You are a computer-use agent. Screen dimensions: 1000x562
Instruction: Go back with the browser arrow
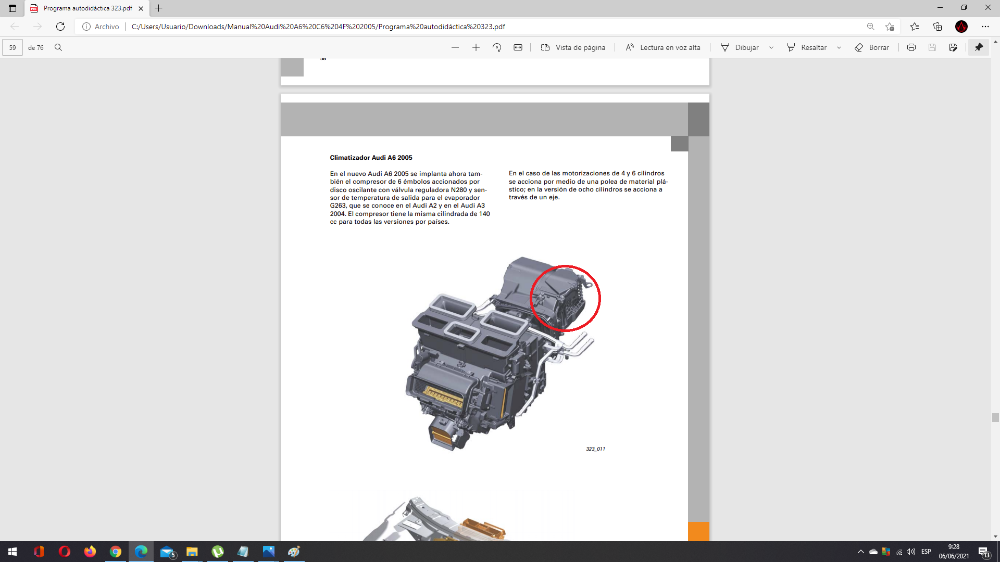tap(15, 27)
